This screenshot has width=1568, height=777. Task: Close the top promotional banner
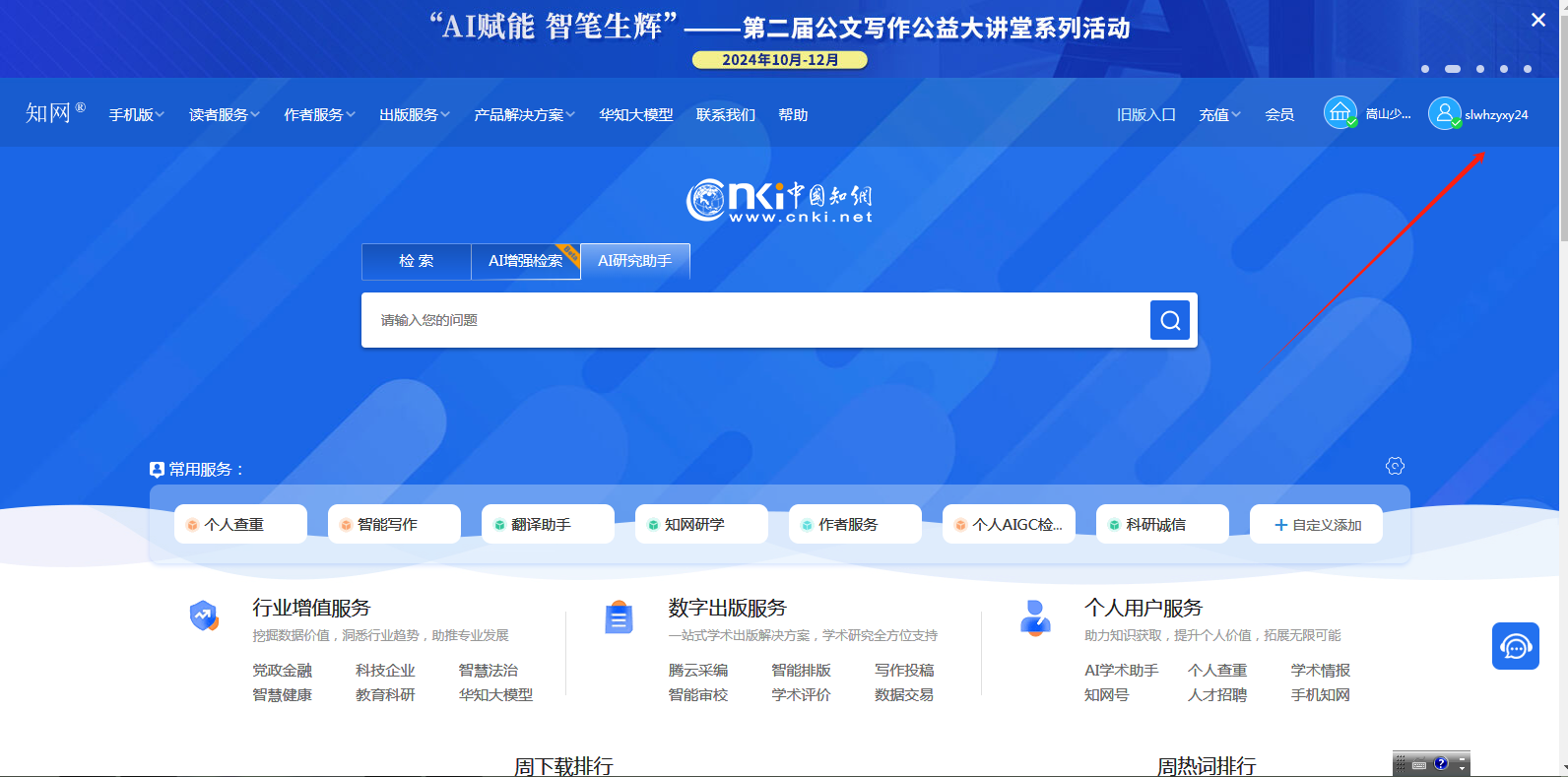1538,20
